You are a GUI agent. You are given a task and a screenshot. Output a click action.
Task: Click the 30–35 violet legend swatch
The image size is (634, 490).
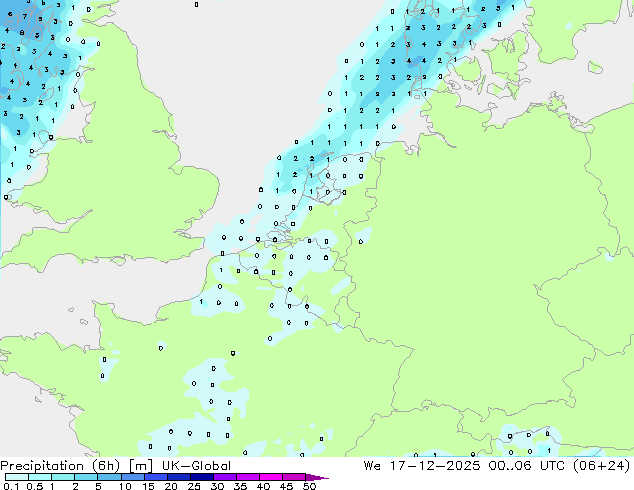[x=224, y=477]
